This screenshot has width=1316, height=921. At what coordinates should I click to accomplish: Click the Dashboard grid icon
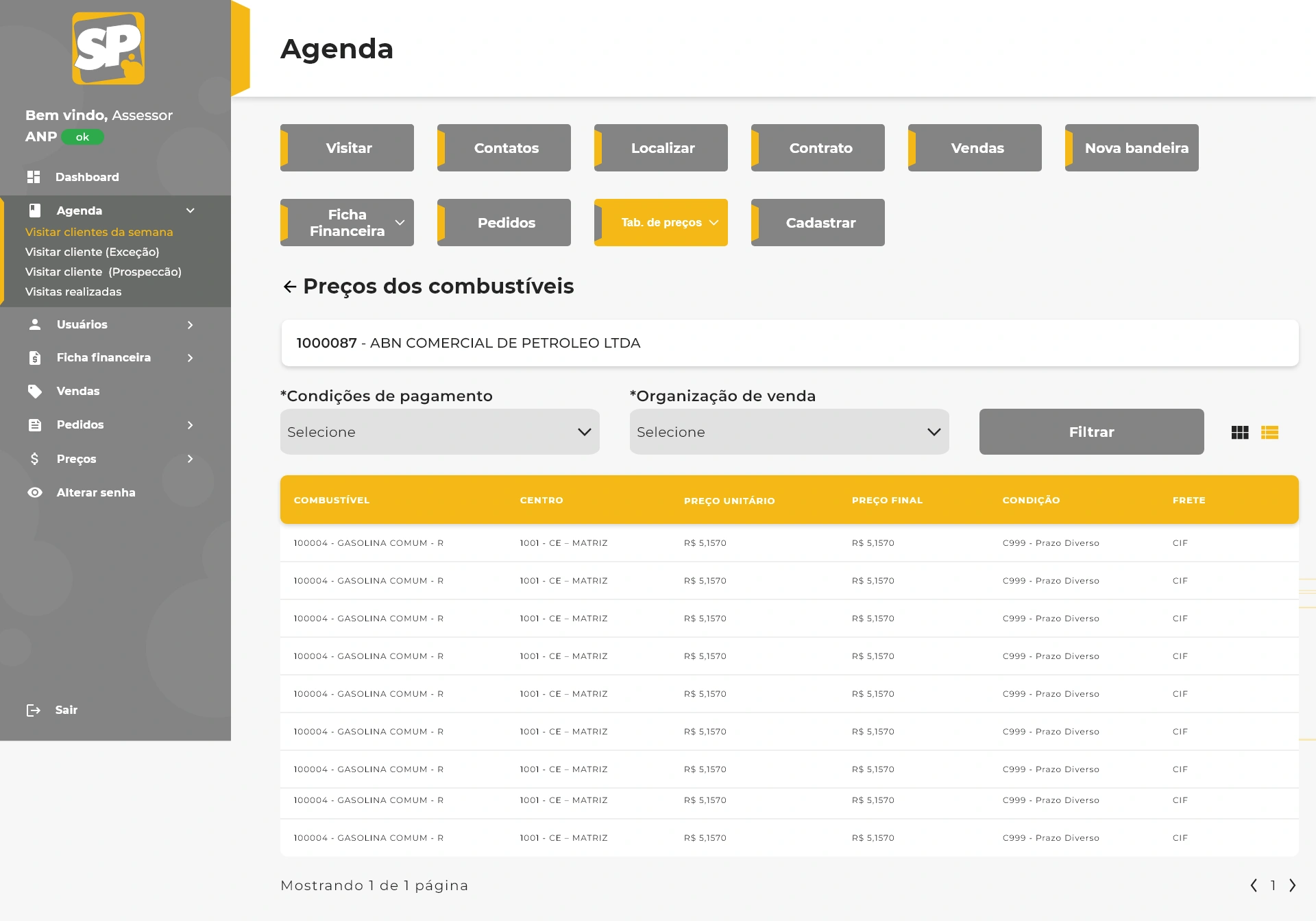[x=34, y=177]
